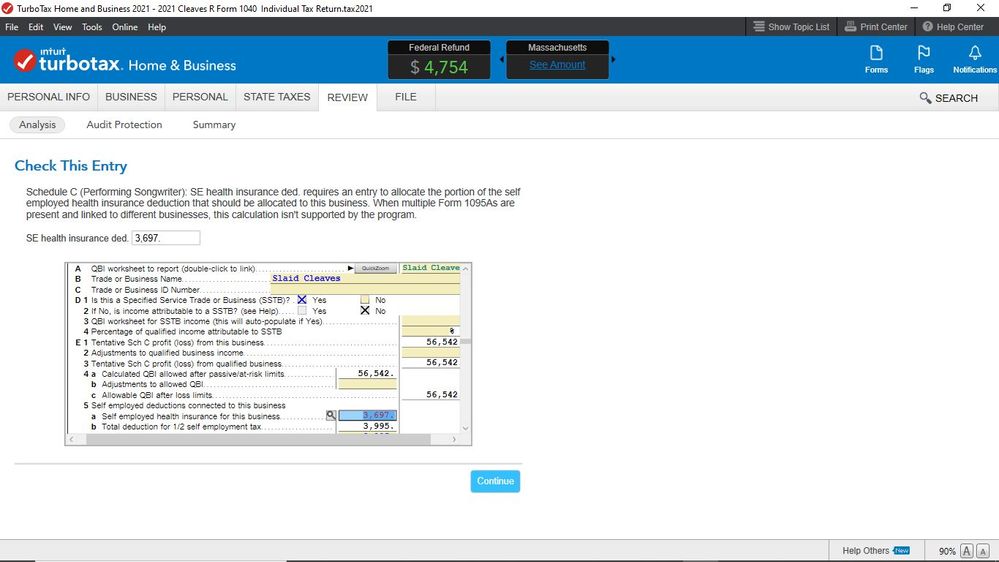Show Topic List

pos(791,27)
